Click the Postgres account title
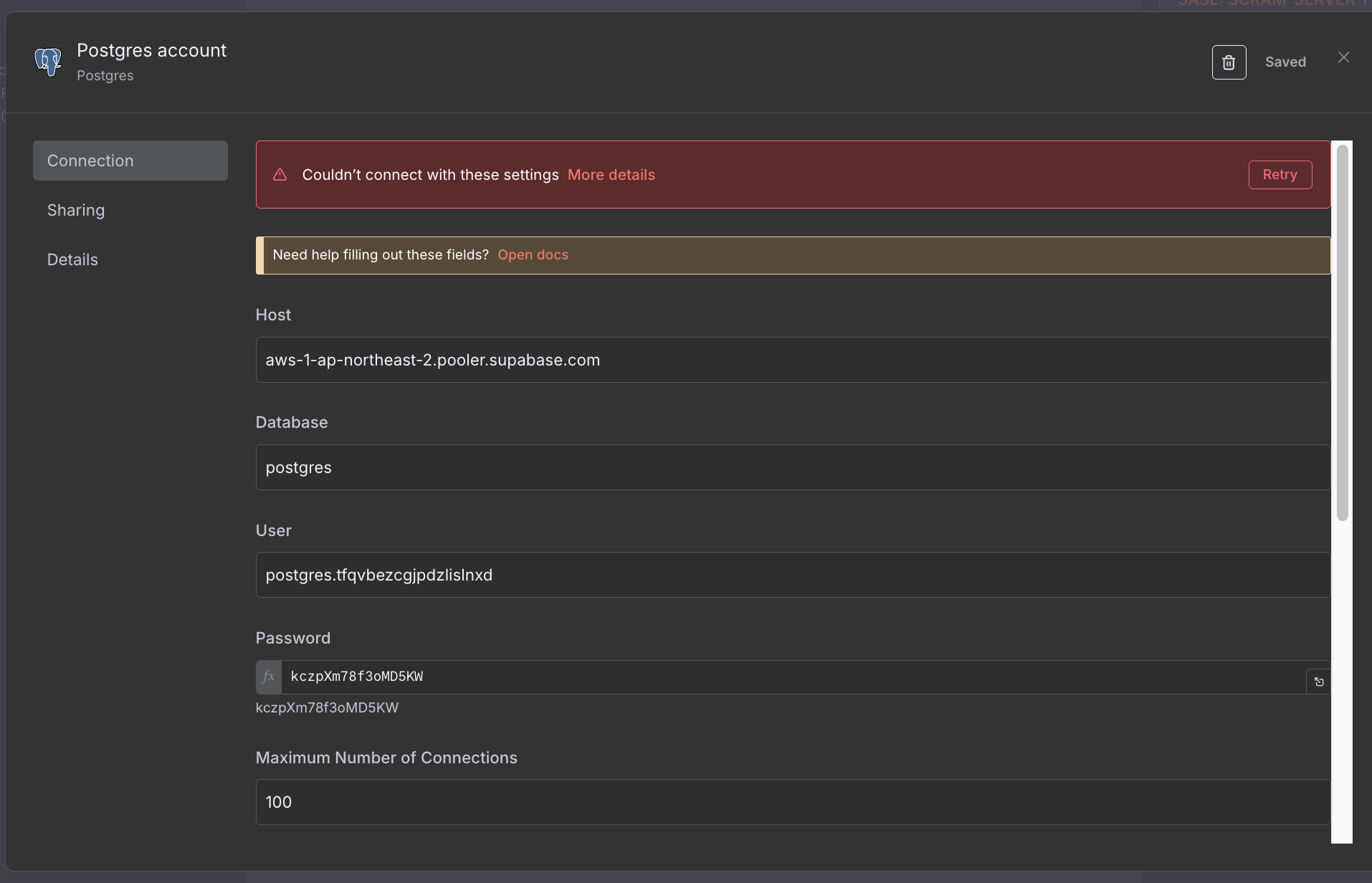 coord(151,50)
